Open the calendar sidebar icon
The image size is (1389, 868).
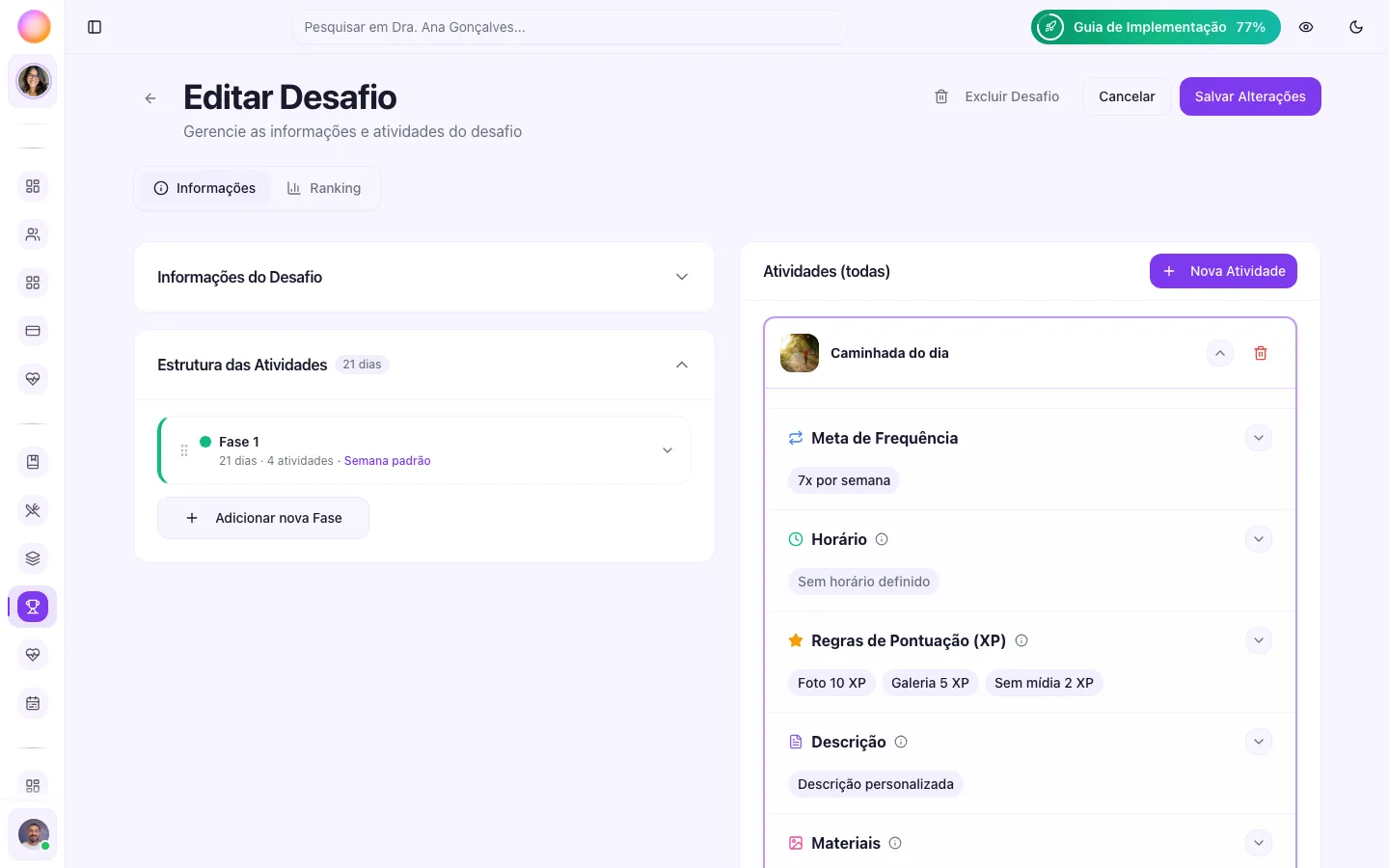(x=33, y=703)
